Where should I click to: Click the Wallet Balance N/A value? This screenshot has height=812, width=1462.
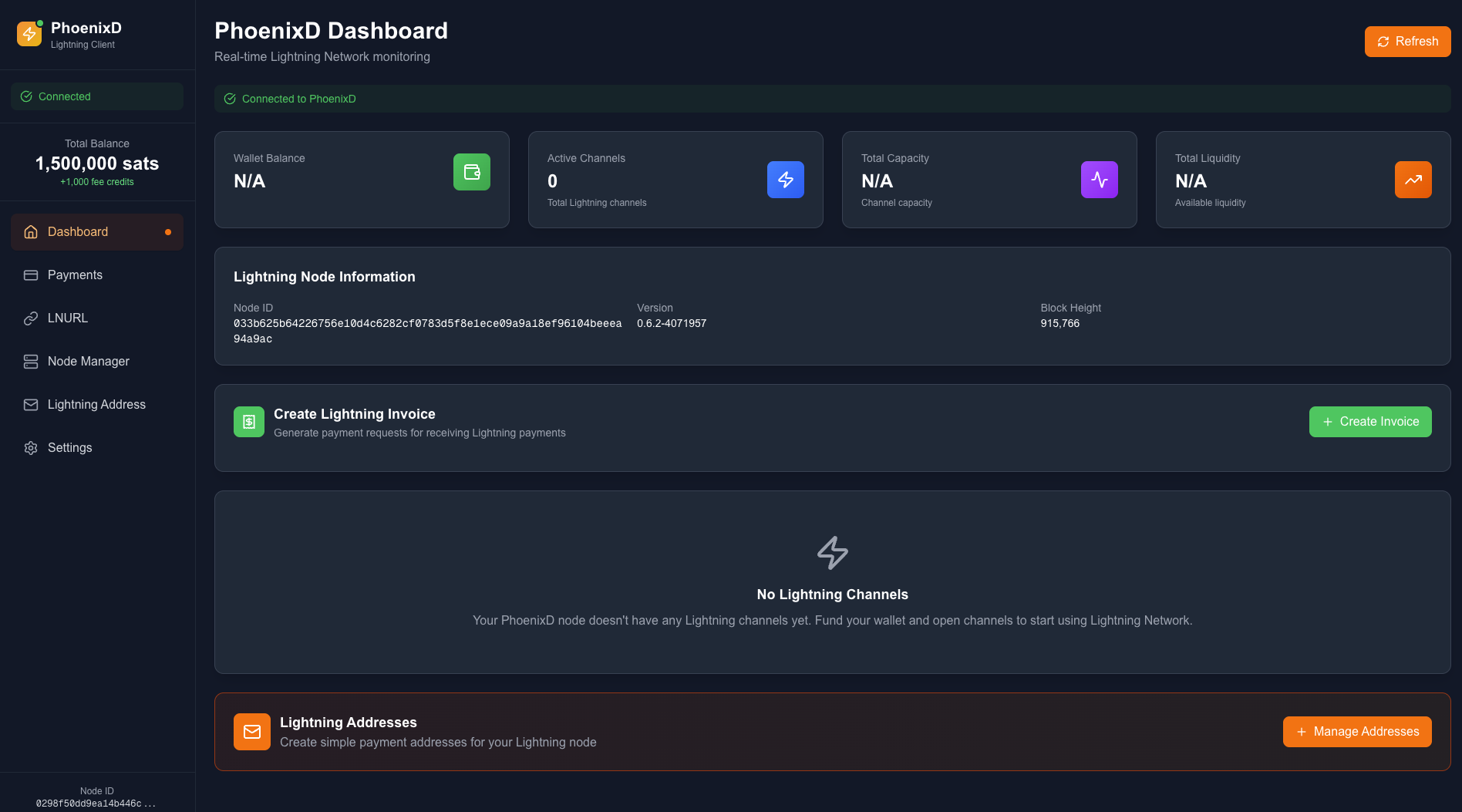click(x=250, y=181)
